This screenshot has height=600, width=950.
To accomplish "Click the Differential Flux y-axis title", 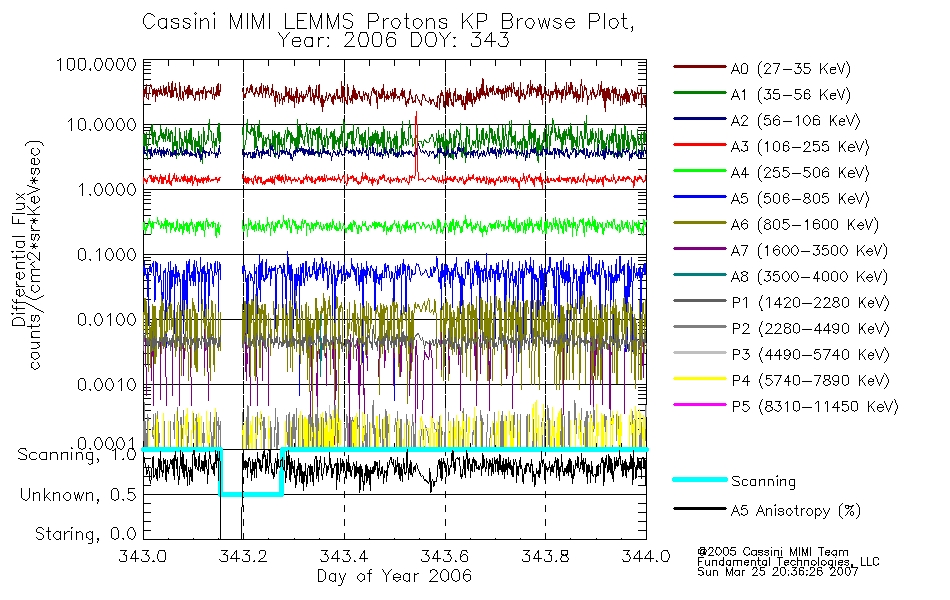I will click(19, 259).
